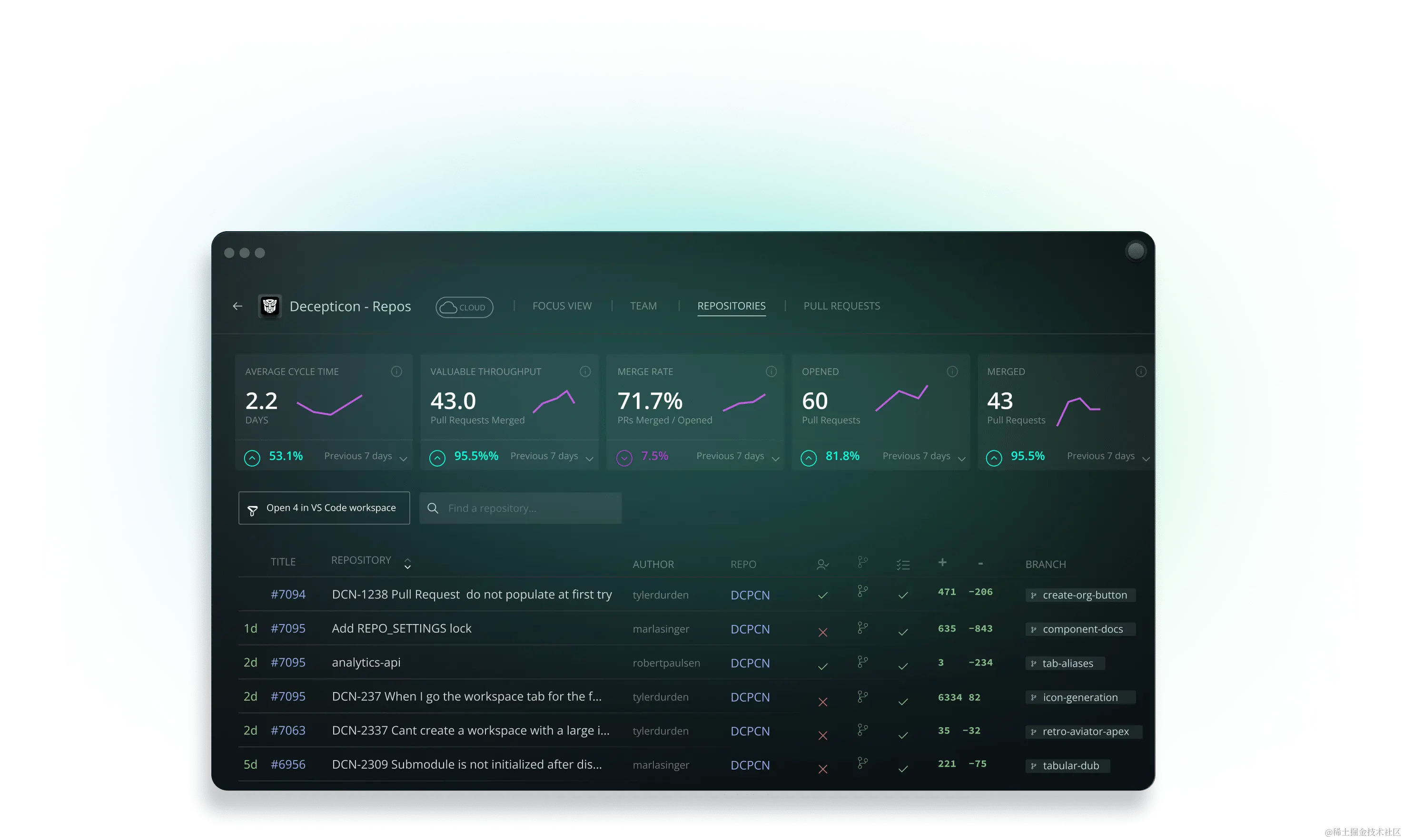Click Merge Rate info icon
This screenshot has height=840, width=1404.
771,371
